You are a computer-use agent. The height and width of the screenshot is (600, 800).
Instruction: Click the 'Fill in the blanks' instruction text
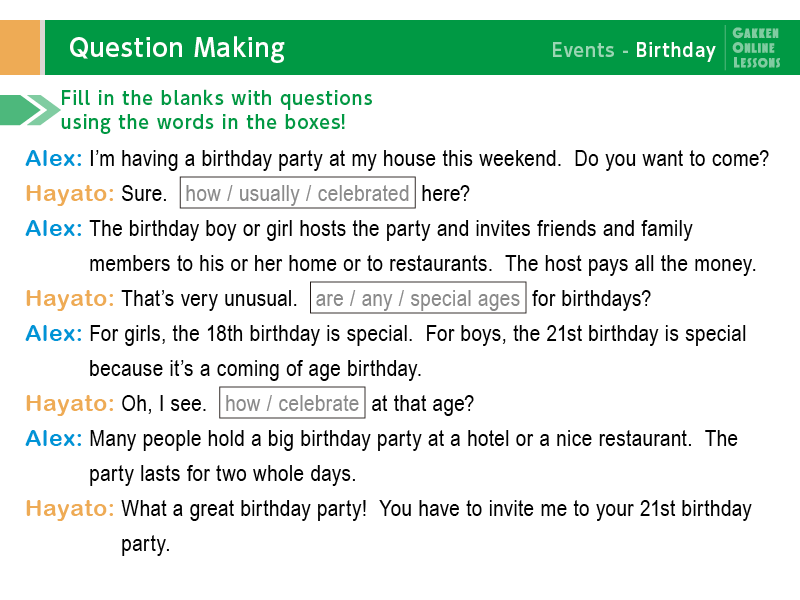point(217,110)
